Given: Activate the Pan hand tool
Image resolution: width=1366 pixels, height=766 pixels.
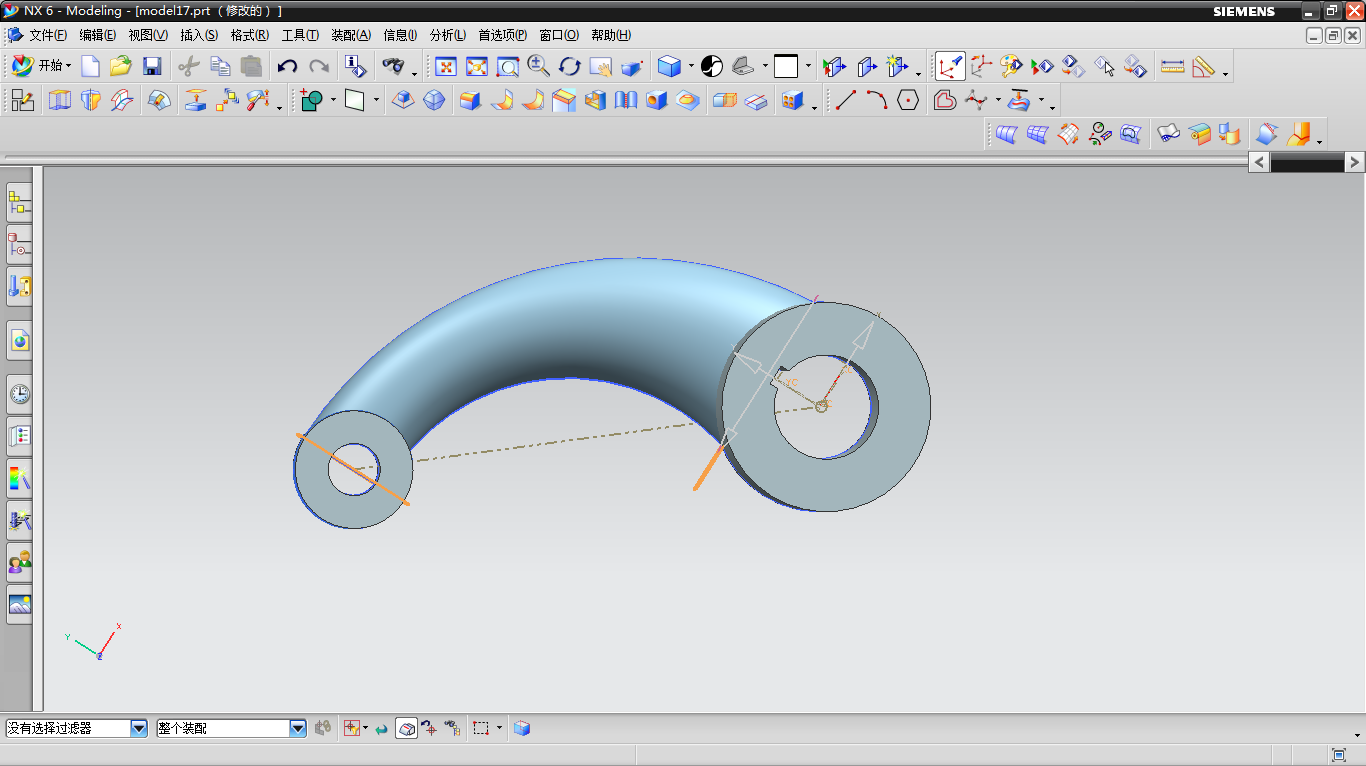Looking at the screenshot, I should [601, 67].
